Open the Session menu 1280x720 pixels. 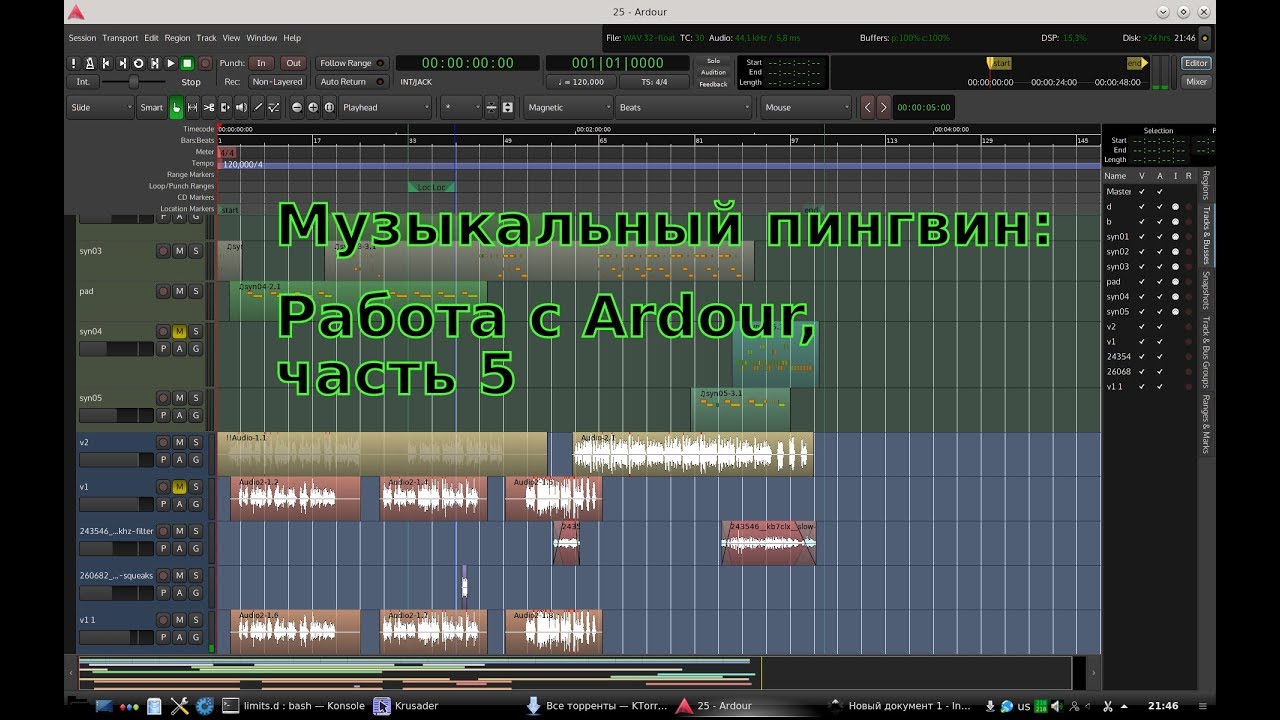point(82,38)
